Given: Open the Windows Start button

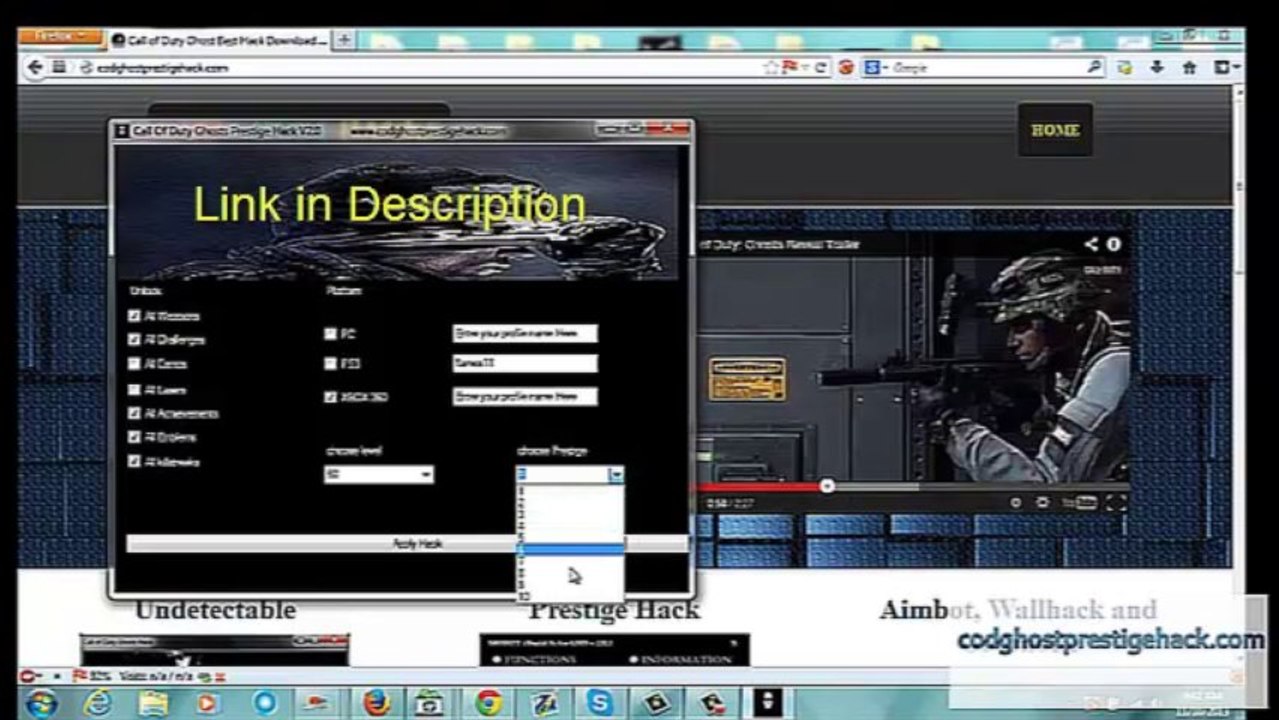Looking at the screenshot, I should [43, 703].
